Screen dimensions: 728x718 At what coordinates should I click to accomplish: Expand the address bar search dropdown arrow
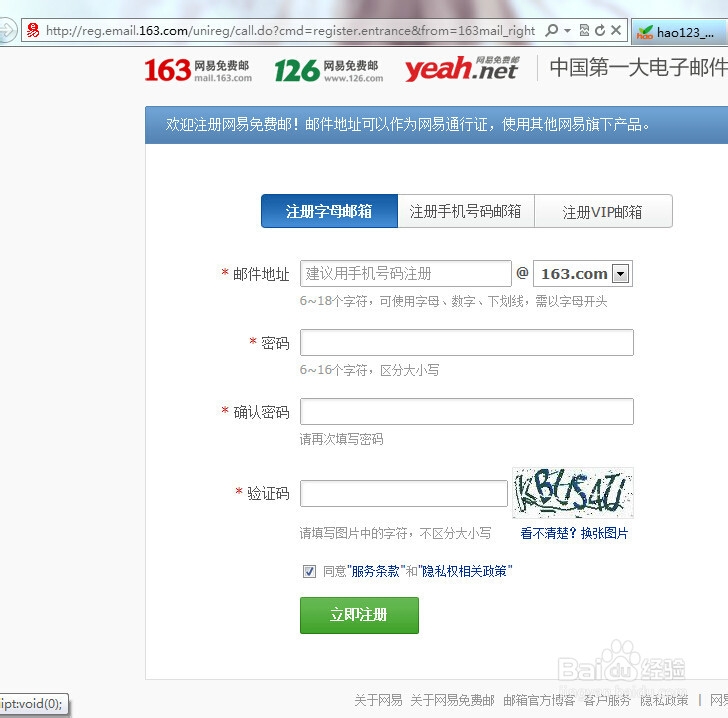coord(567,31)
